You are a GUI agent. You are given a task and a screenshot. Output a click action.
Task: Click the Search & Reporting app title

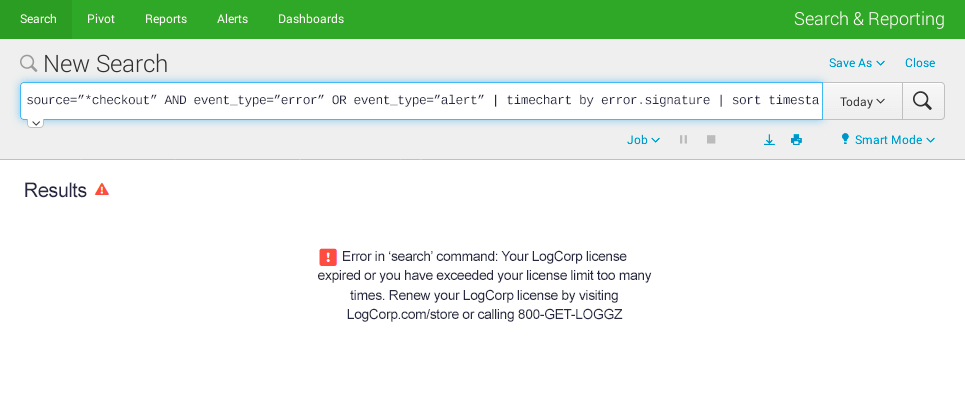point(869,19)
